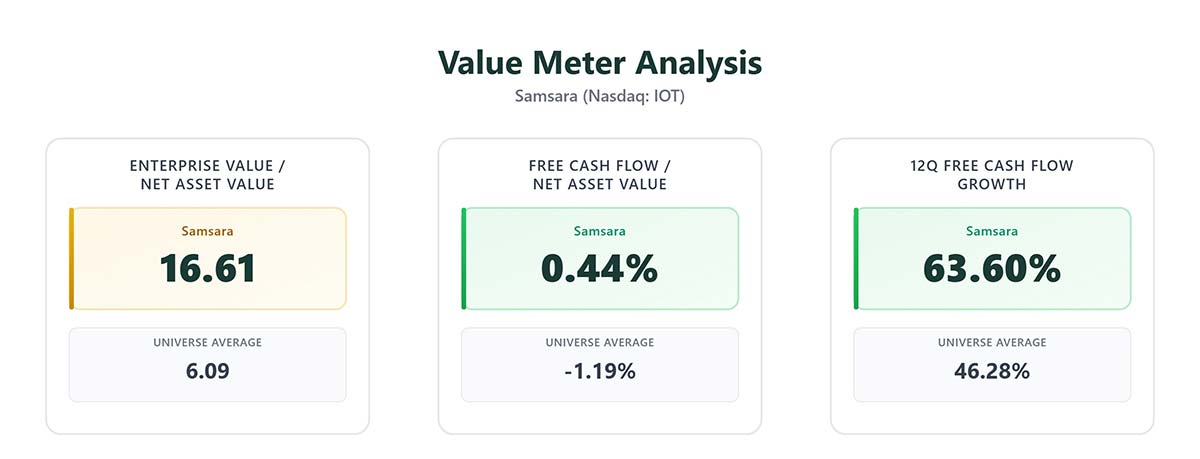The height and width of the screenshot is (459, 1200).
Task: Click Universe Average label above 46.28%
Action: [992, 343]
